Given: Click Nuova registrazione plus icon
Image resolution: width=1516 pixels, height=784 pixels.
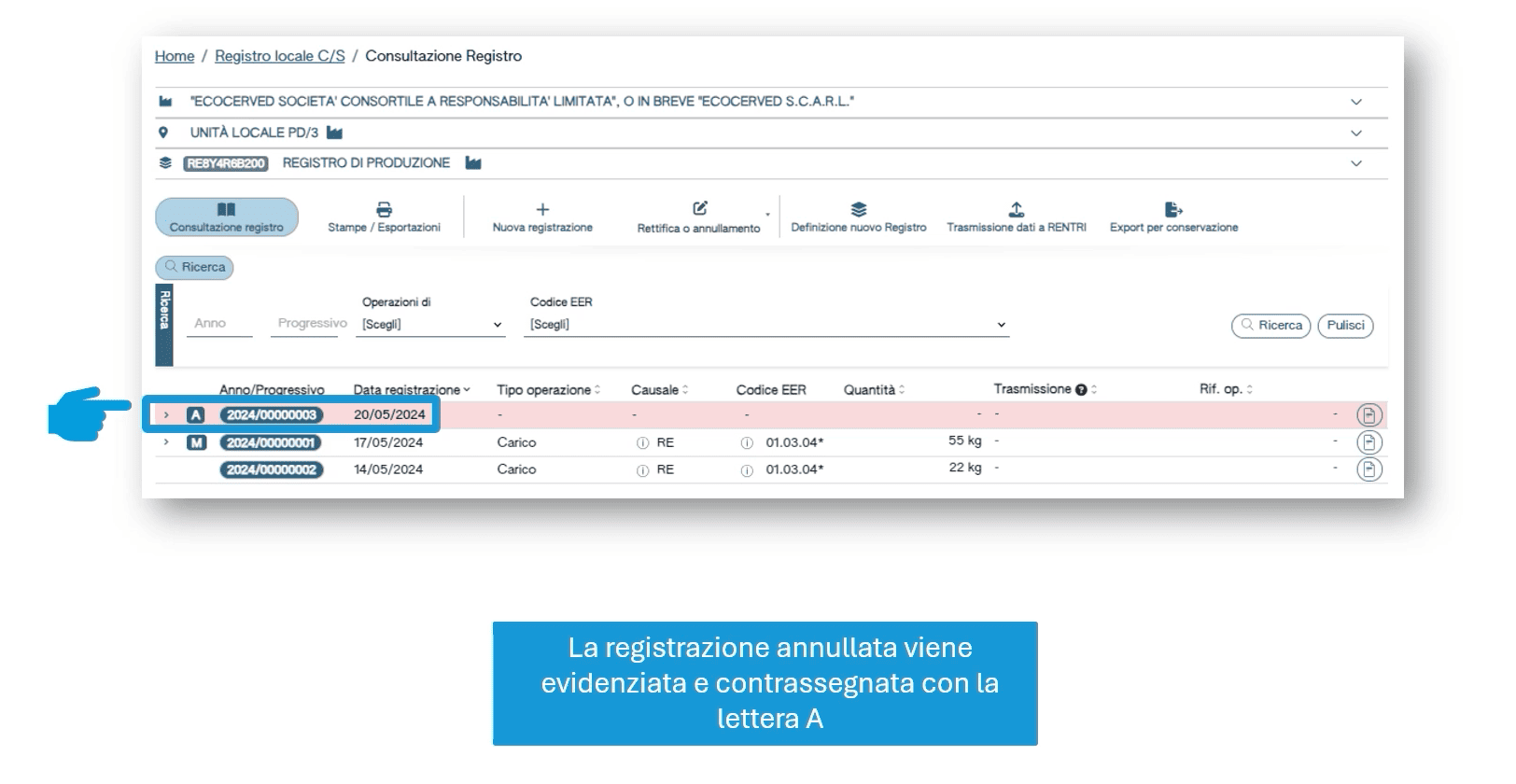Looking at the screenshot, I should pyautogui.click(x=542, y=210).
